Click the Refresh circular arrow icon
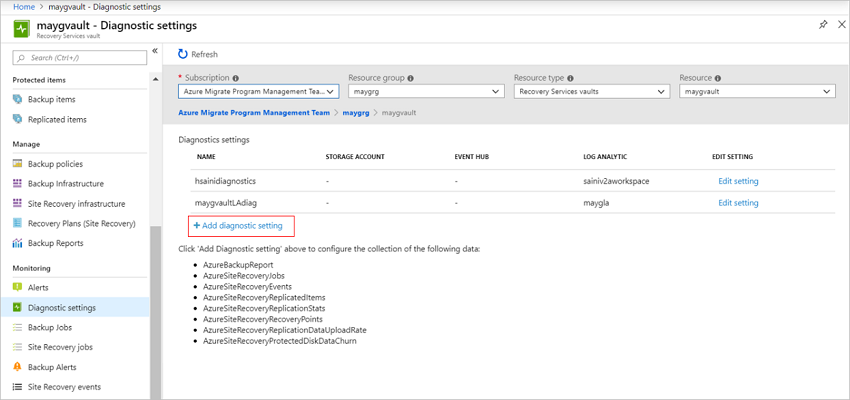 [x=183, y=54]
